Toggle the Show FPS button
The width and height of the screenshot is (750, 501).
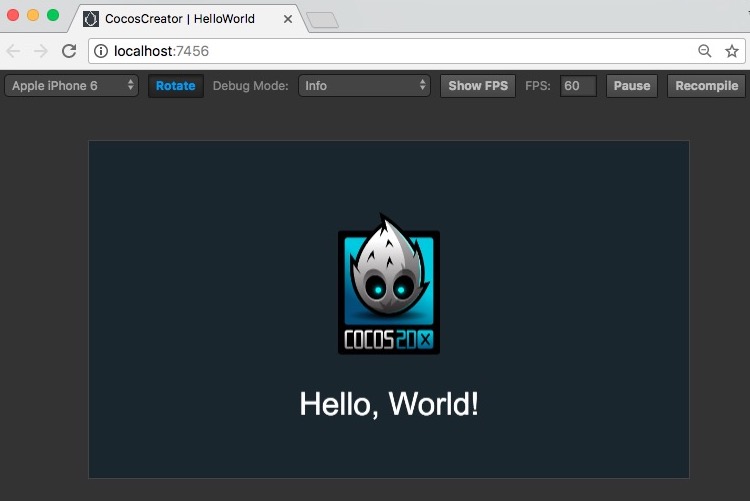478,86
